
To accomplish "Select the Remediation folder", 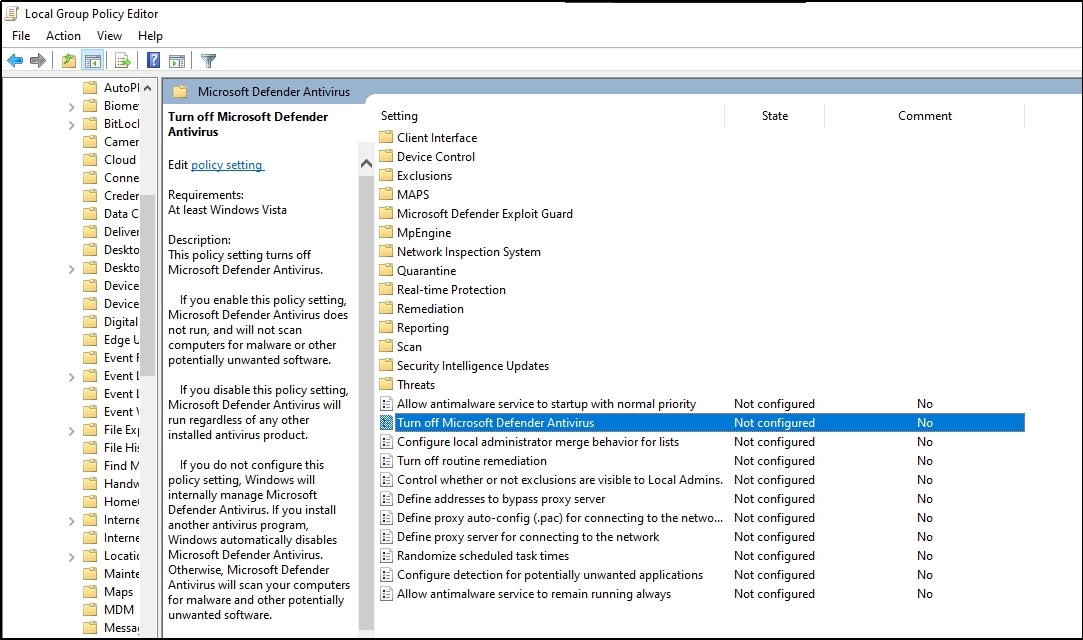I will coord(422,309).
